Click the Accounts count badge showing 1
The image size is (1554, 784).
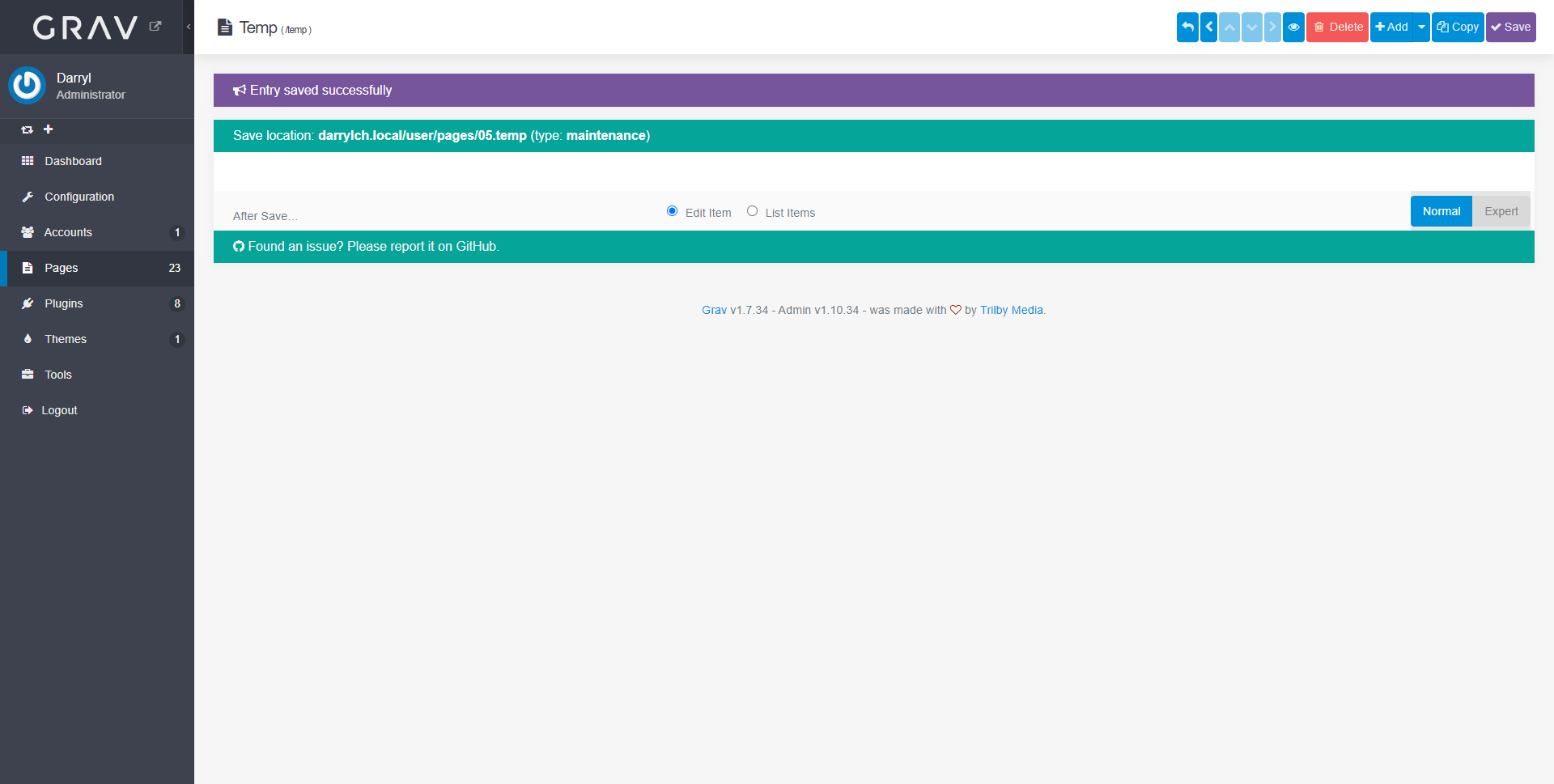pos(177,232)
